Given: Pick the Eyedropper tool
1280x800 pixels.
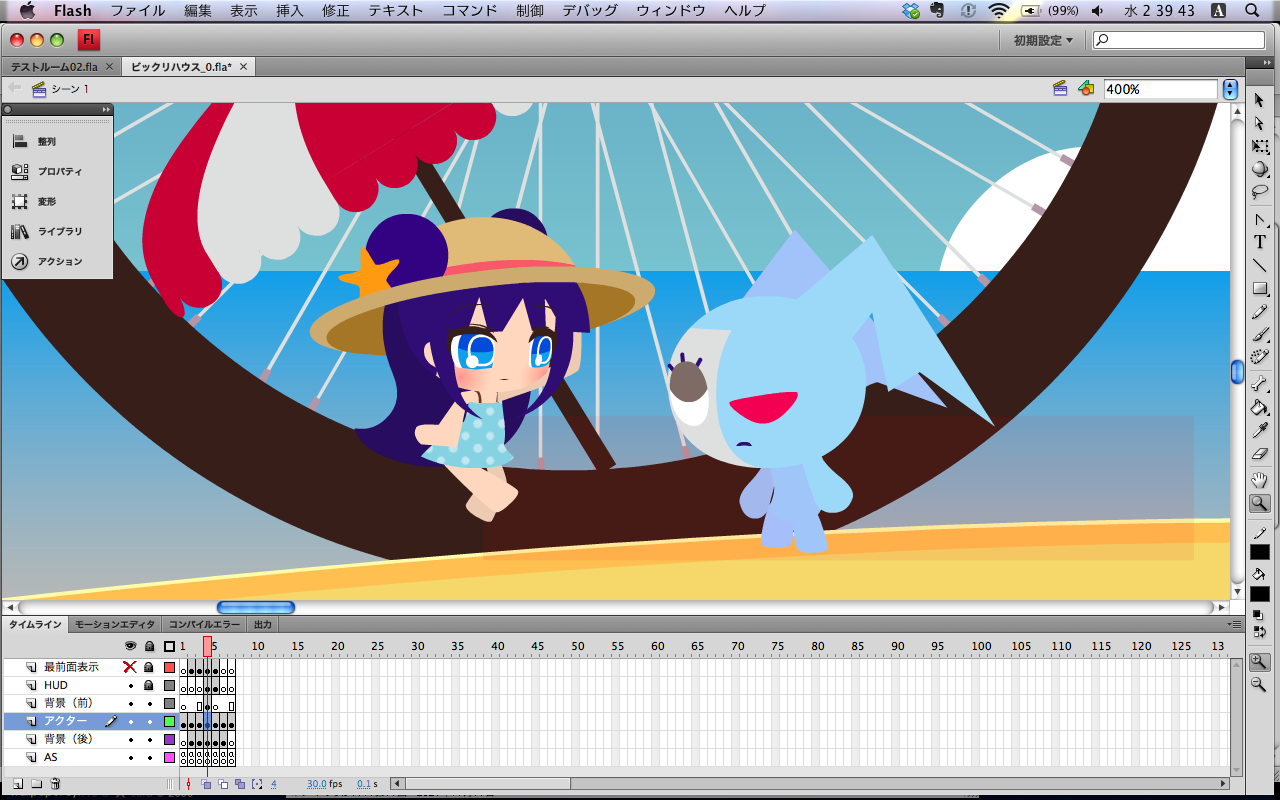Looking at the screenshot, I should (x=1259, y=430).
